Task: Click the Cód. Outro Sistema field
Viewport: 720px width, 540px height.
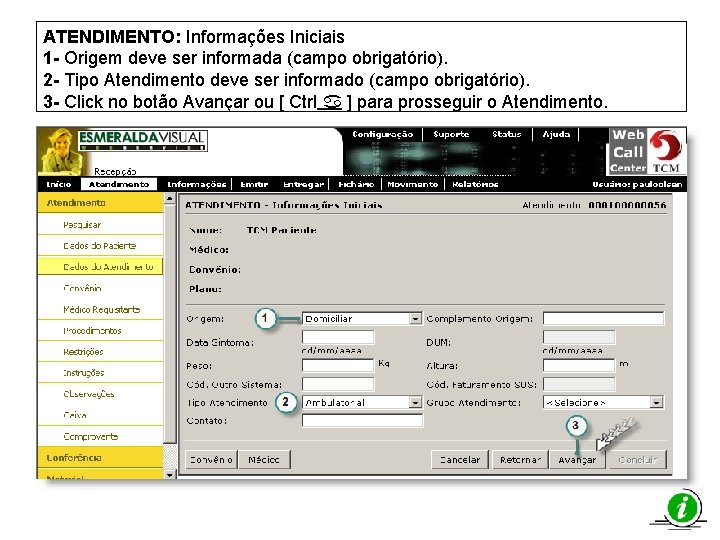Action: coord(338,384)
